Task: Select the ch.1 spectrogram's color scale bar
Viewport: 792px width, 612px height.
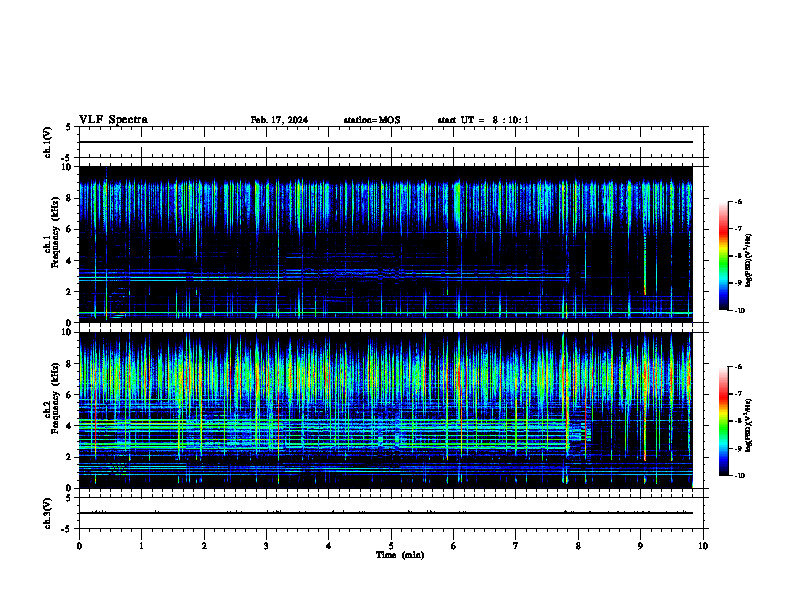Action: (723, 256)
